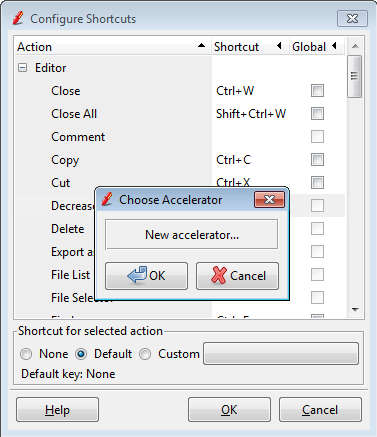
Task: Click the custom shortcut key field
Action: (x=281, y=353)
